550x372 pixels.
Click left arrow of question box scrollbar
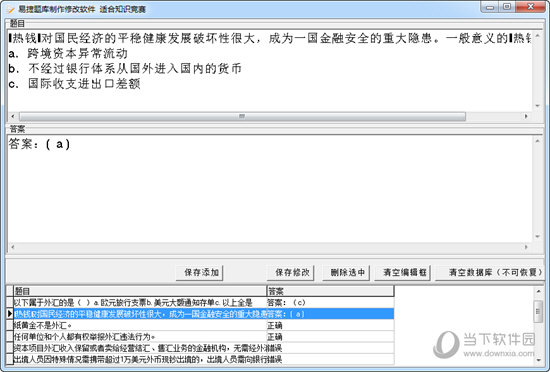coord(13,116)
